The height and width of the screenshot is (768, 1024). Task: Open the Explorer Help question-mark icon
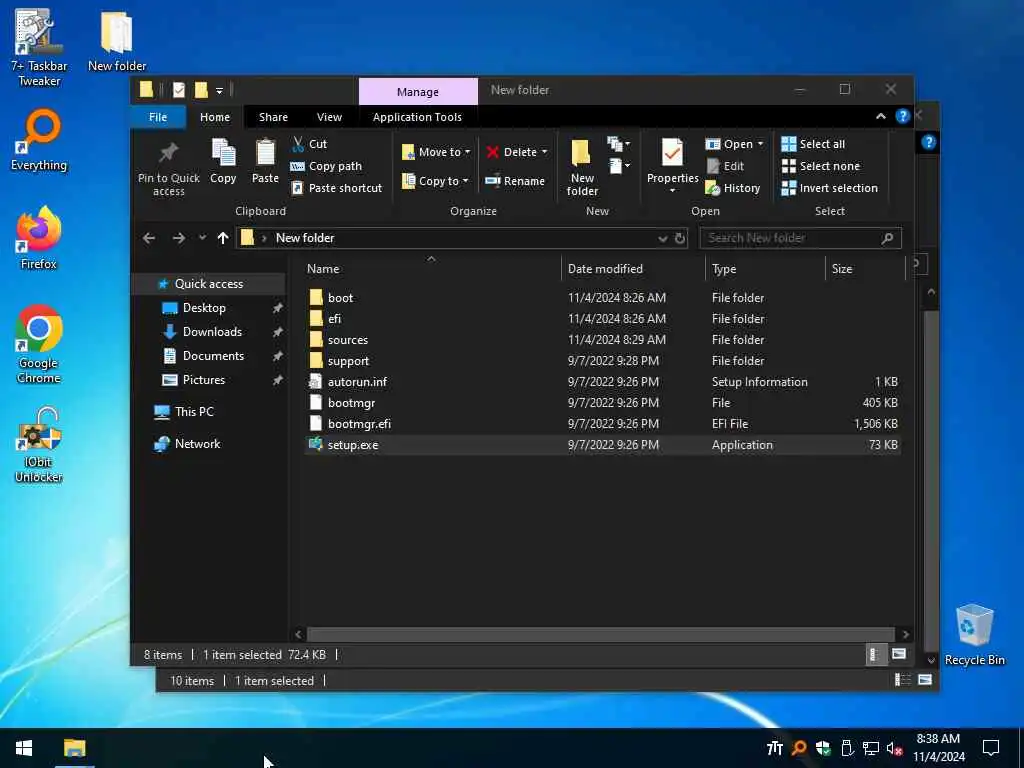(903, 116)
